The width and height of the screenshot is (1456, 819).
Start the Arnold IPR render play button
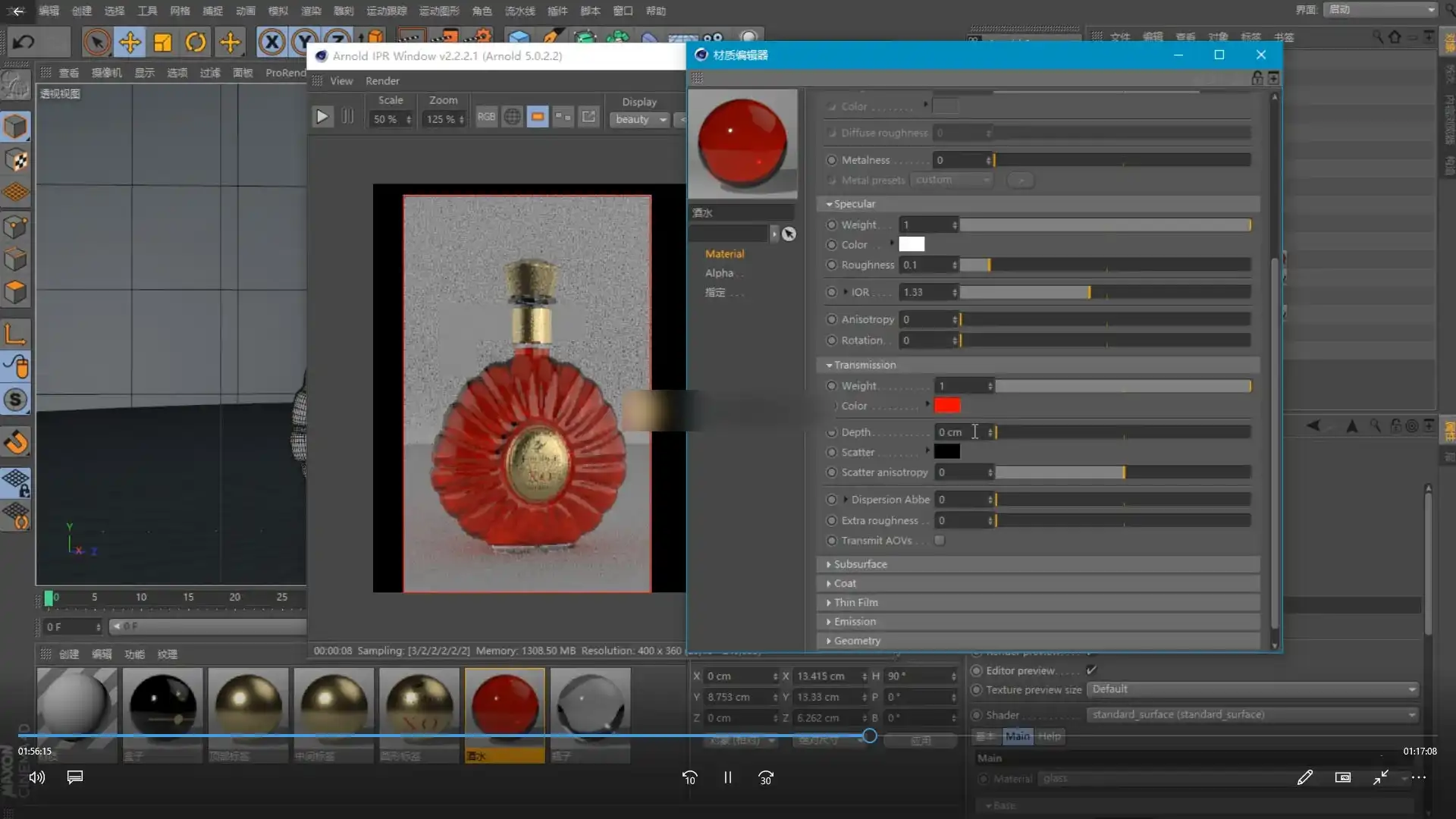click(322, 117)
